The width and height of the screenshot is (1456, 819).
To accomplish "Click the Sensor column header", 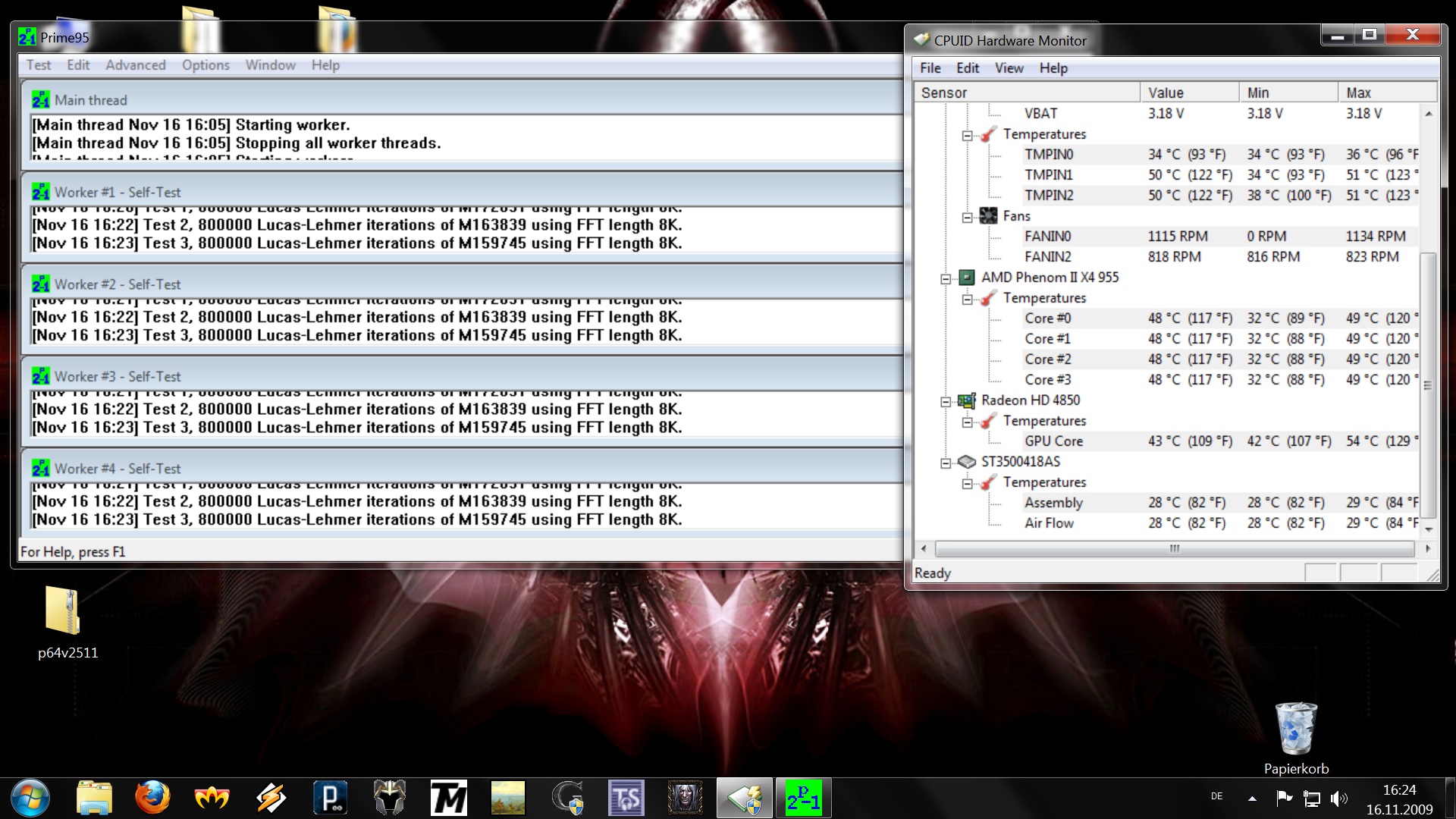I will point(1027,93).
